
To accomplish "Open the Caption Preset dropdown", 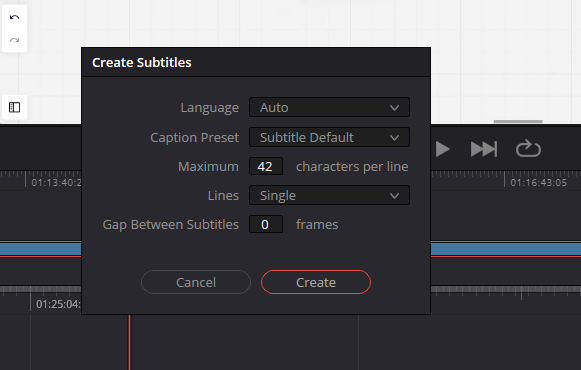I will click(329, 137).
